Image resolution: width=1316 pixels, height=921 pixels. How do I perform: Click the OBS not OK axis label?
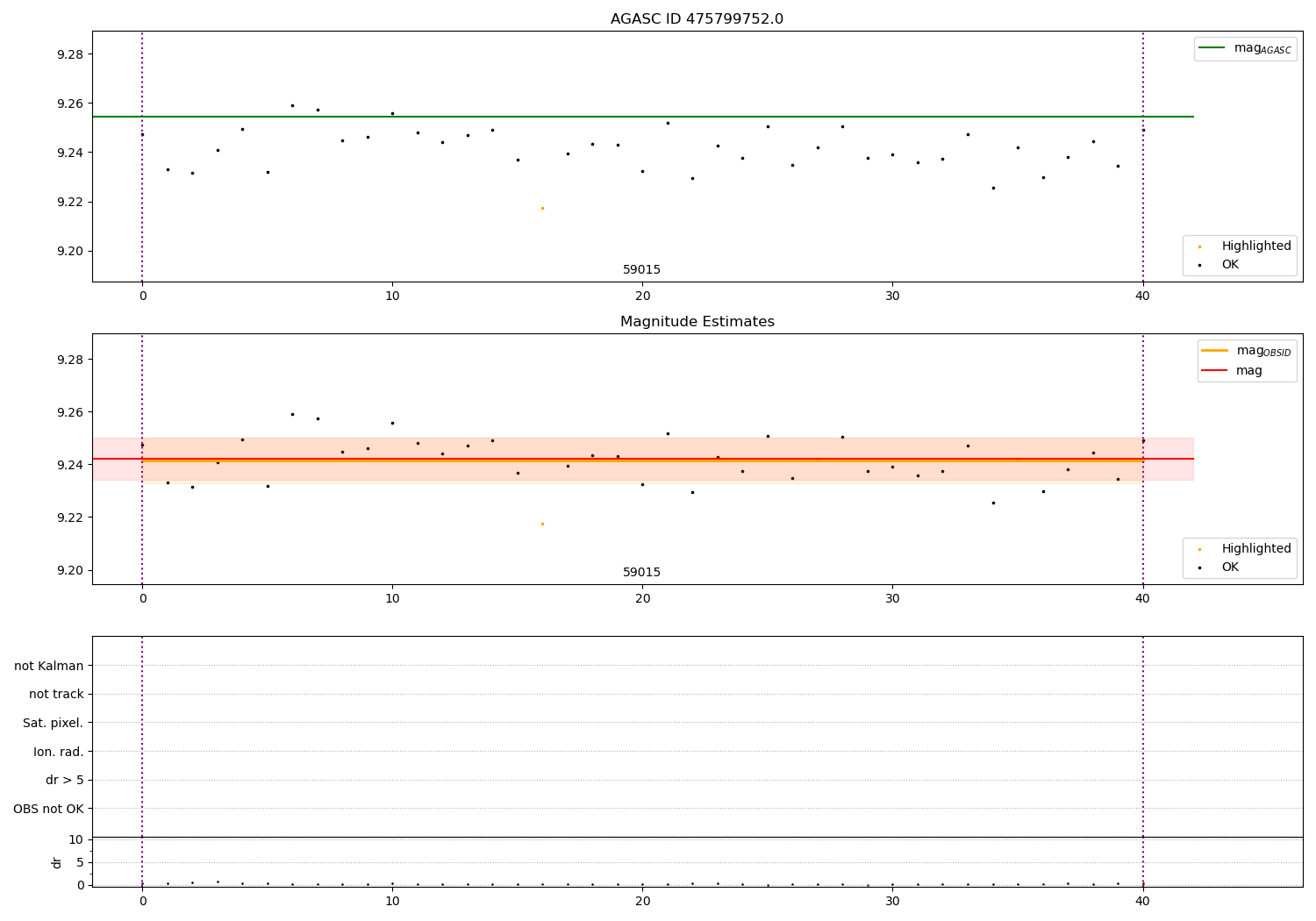[48, 809]
